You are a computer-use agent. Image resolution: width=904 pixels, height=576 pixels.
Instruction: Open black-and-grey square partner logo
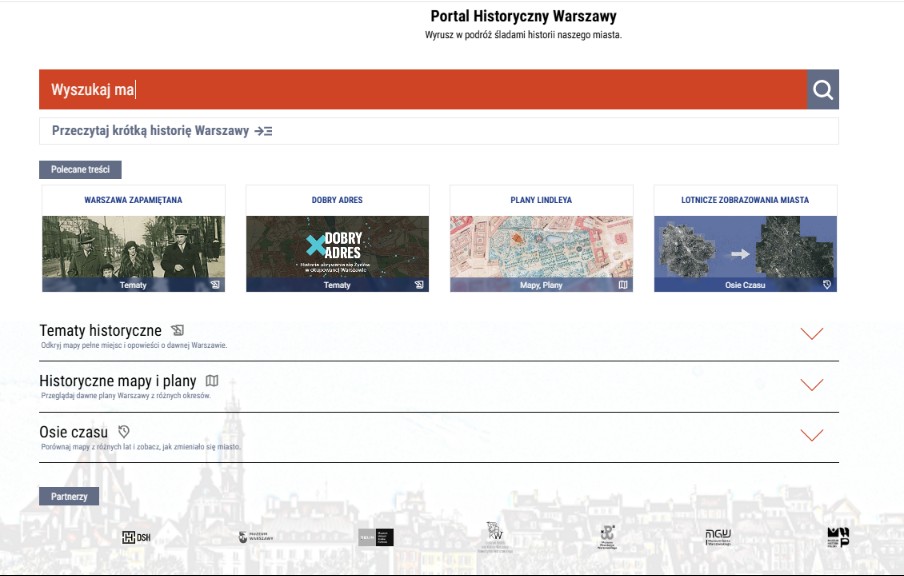(x=376, y=537)
